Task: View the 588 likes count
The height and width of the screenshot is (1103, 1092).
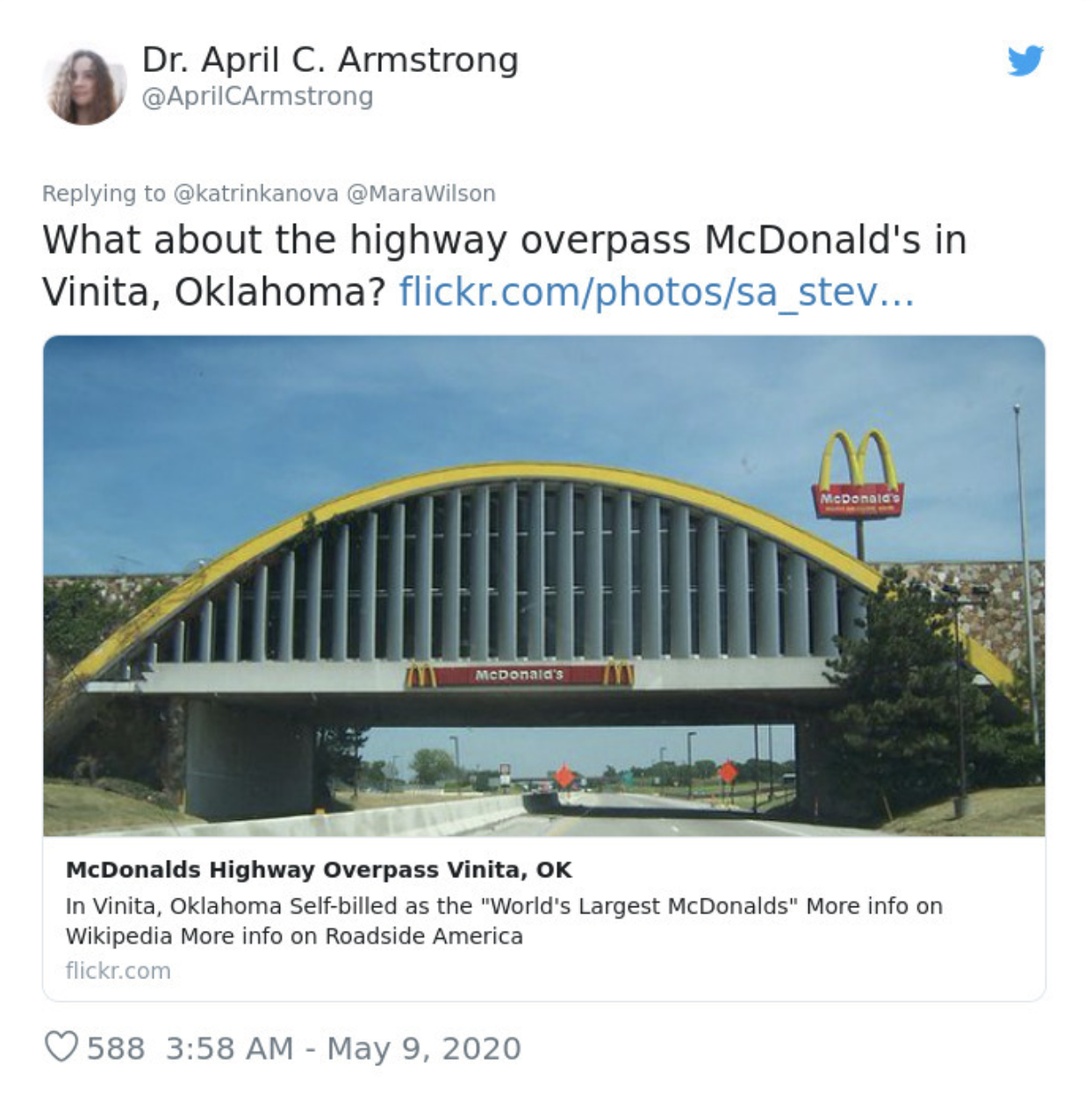Action: pyautogui.click(x=116, y=1048)
